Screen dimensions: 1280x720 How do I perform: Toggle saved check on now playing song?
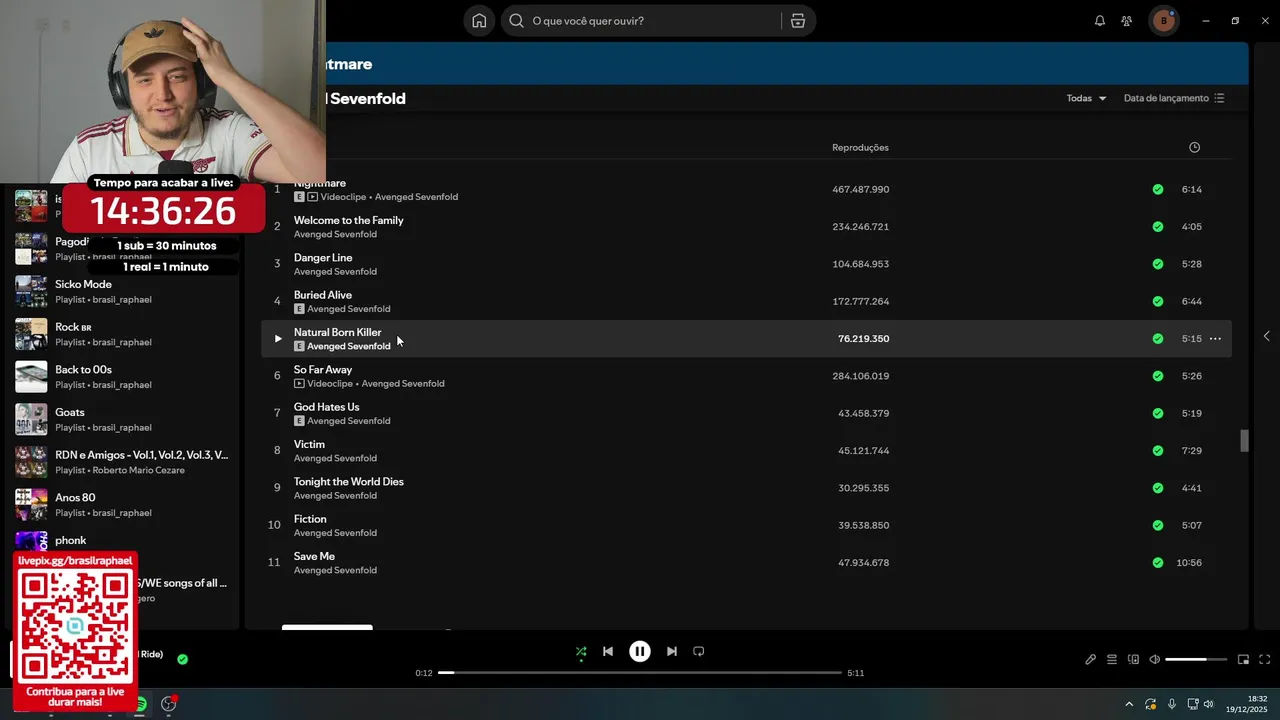click(x=182, y=660)
